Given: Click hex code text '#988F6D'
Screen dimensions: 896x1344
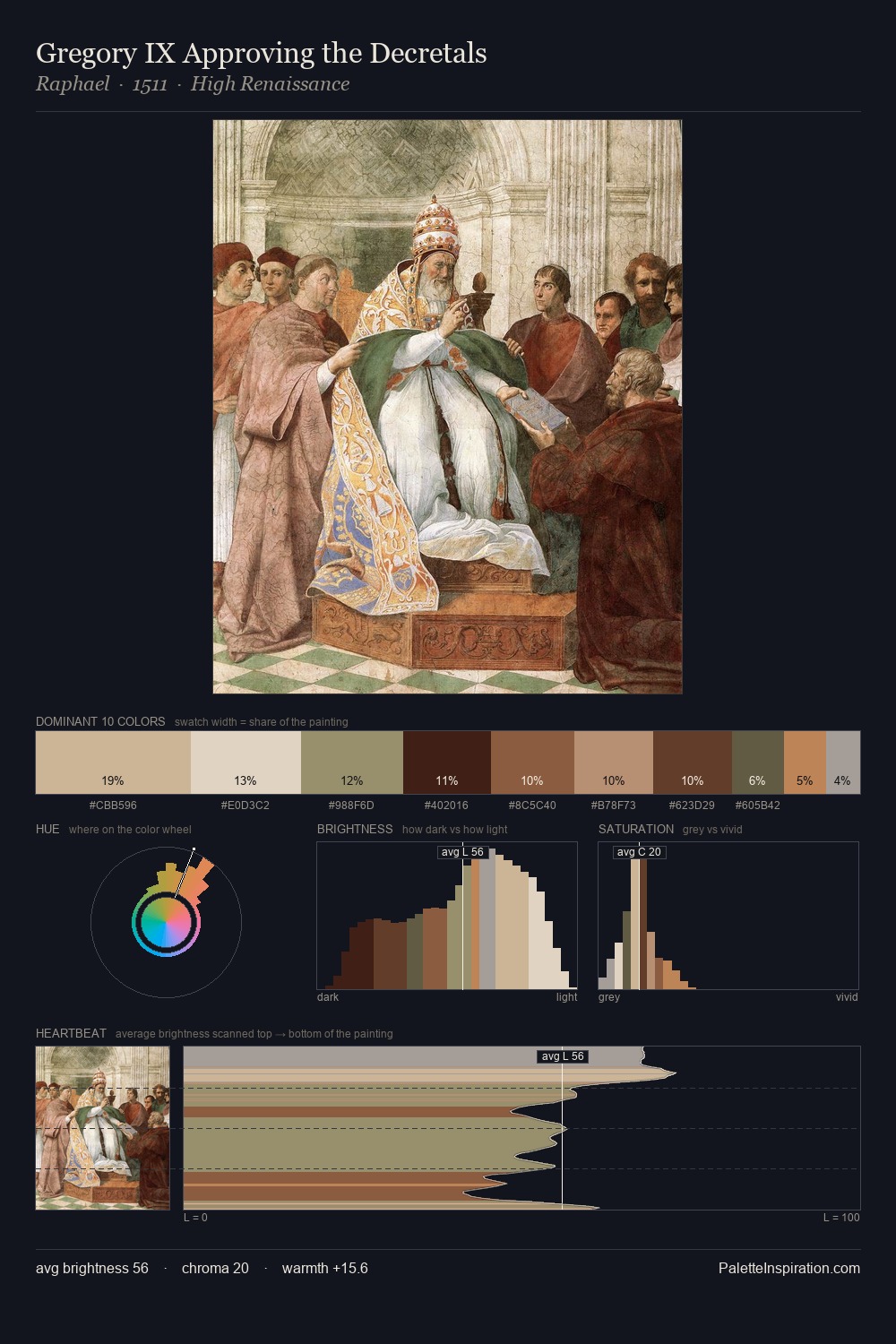Looking at the screenshot, I should click(x=351, y=805).
